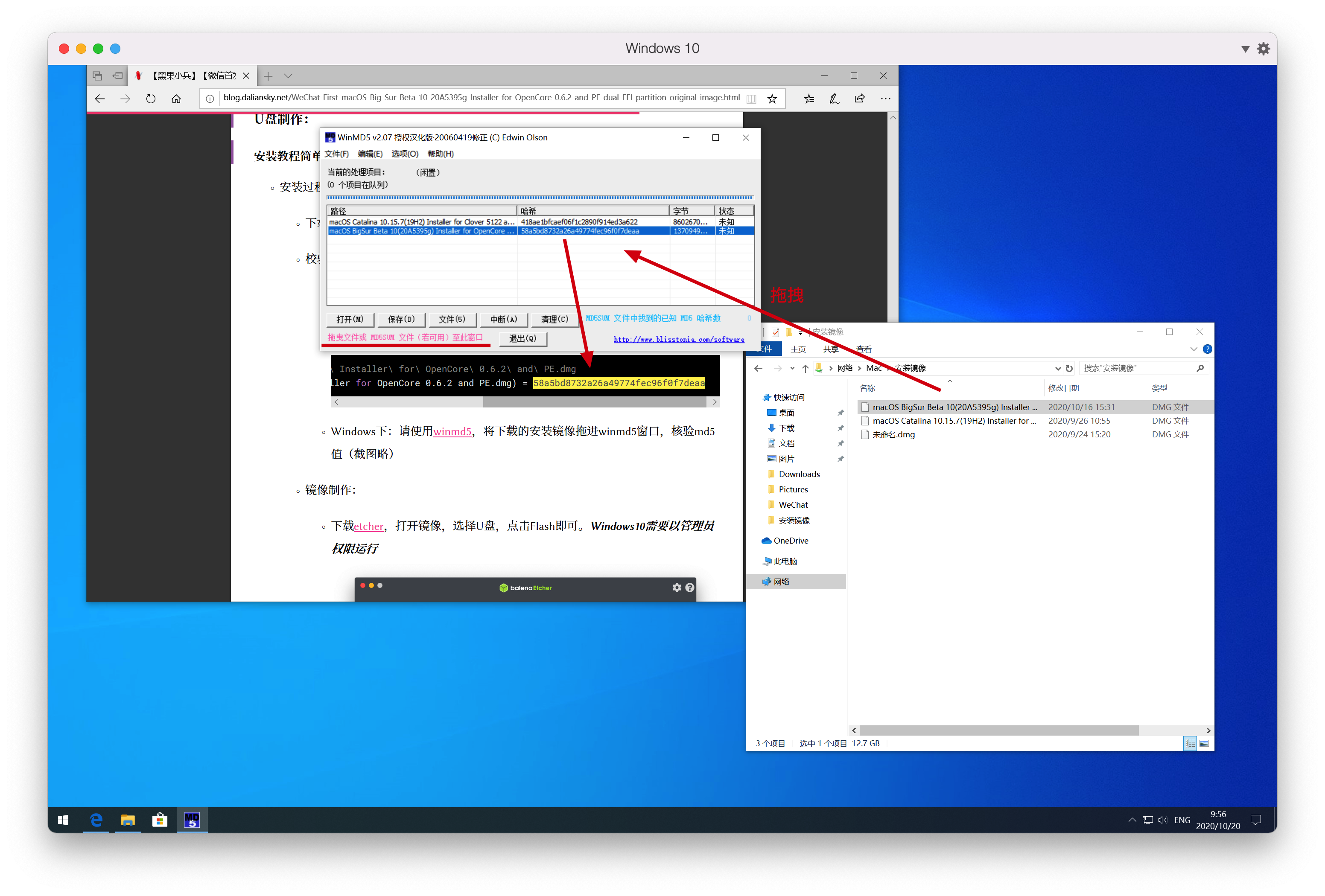
Task: Refresh the page in Edge
Action: (x=151, y=98)
